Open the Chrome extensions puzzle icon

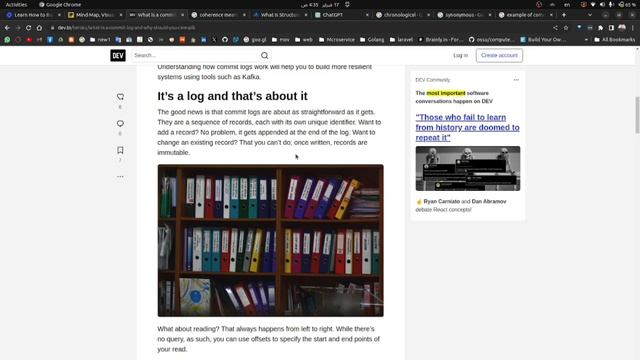(600, 28)
